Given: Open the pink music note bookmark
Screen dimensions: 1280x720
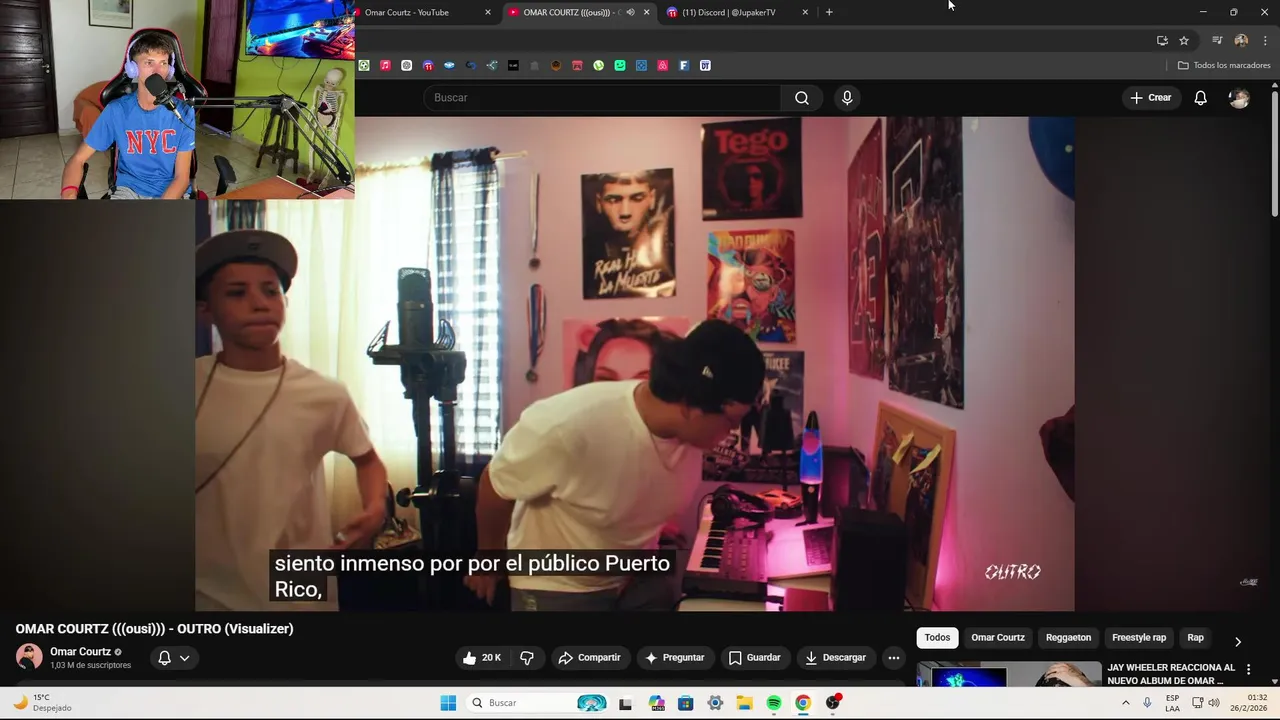Looking at the screenshot, I should (385, 65).
